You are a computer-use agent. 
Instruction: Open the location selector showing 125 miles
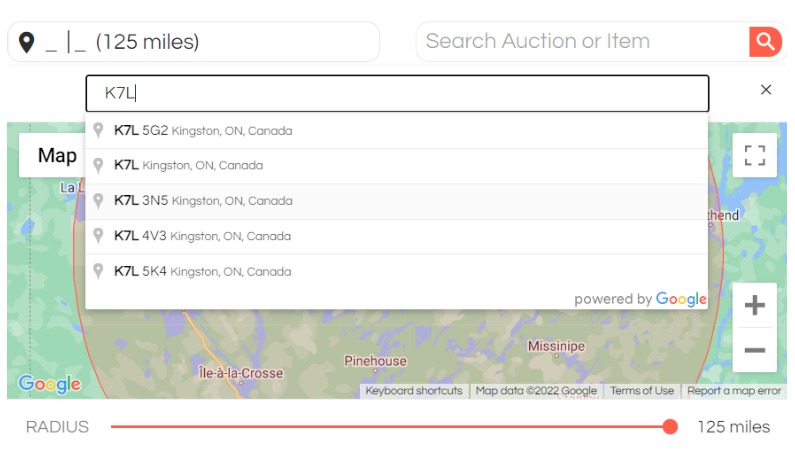tap(193, 42)
